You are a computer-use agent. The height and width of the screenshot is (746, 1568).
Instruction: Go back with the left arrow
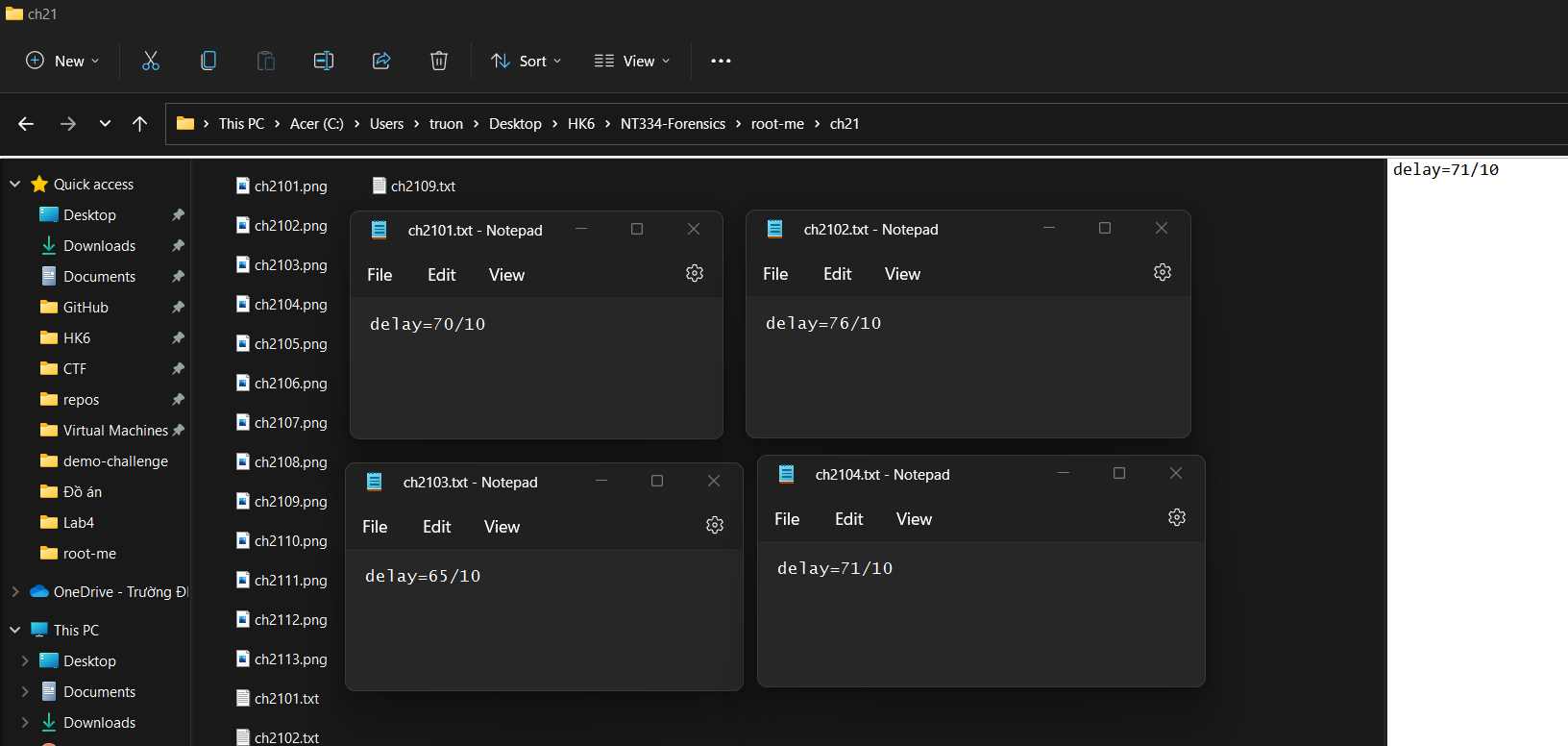[26, 123]
